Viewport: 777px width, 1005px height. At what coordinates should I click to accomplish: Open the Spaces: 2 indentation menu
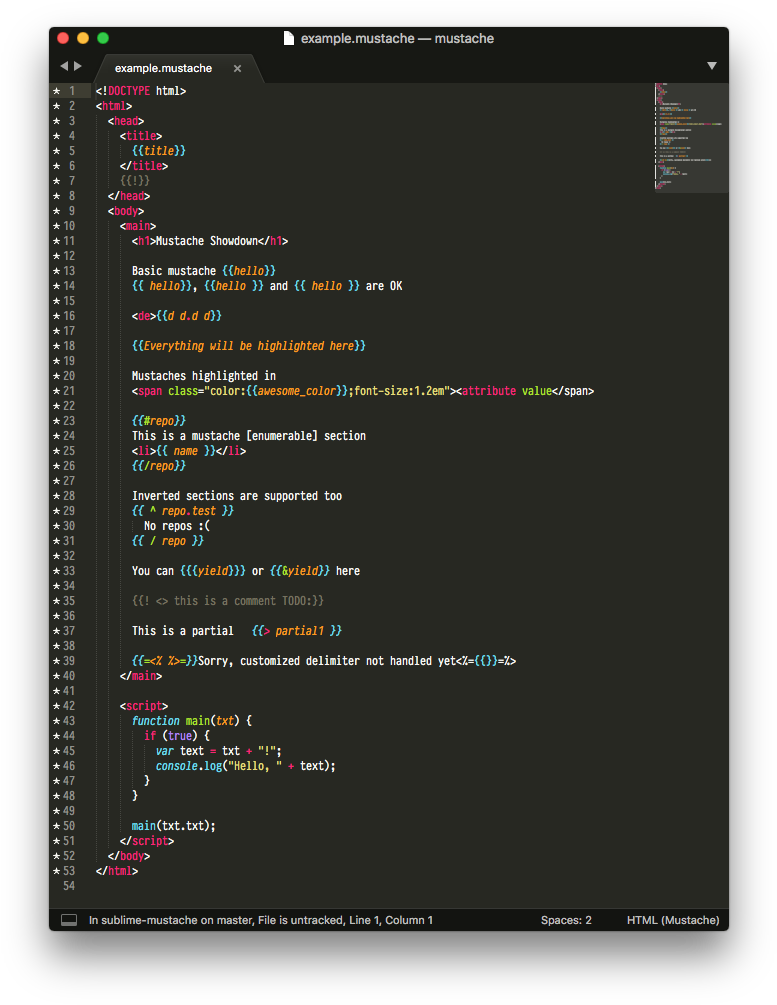click(x=566, y=919)
